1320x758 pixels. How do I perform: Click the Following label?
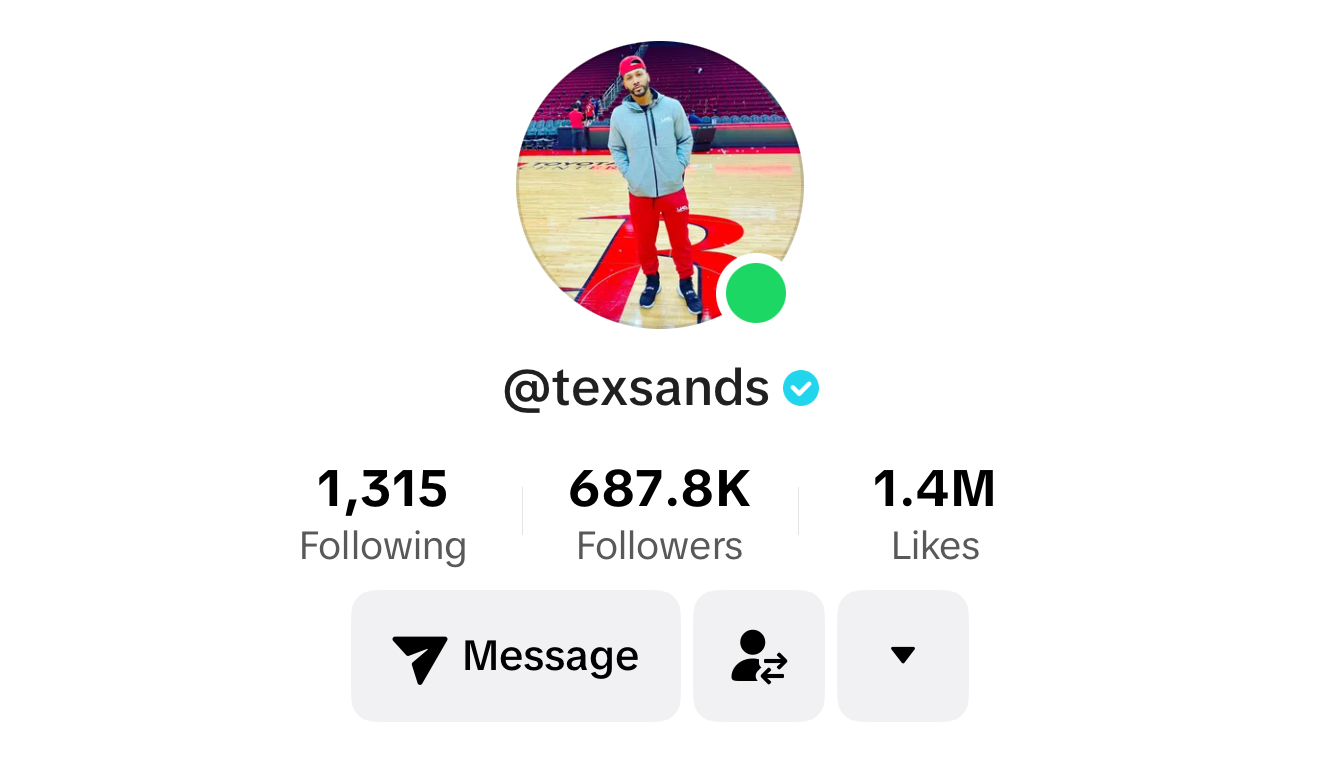[383, 546]
